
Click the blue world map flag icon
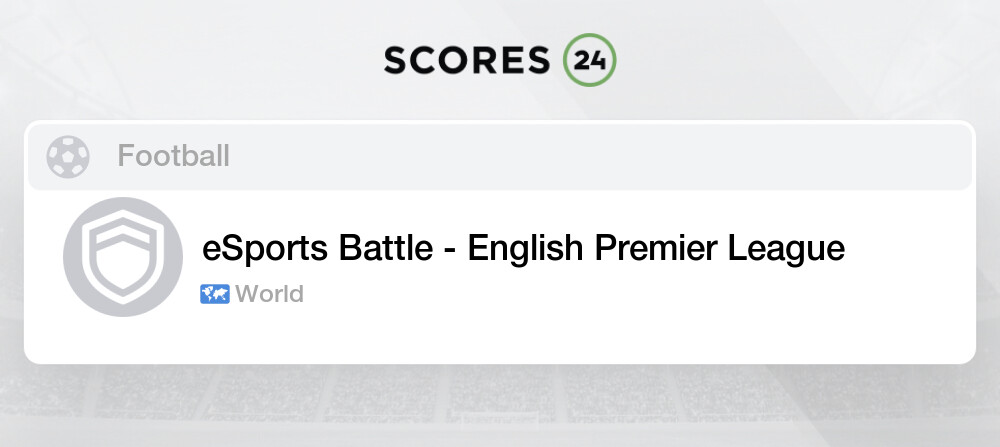pos(215,294)
